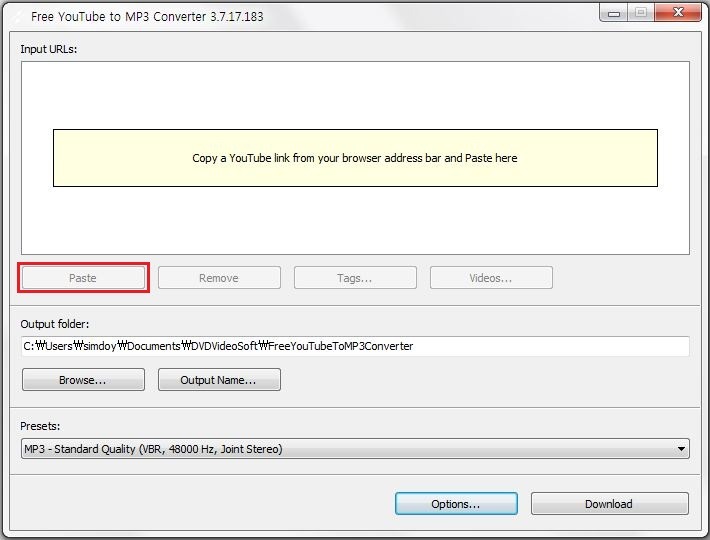Select the MP3 Standard Quality preset field

tap(340, 450)
